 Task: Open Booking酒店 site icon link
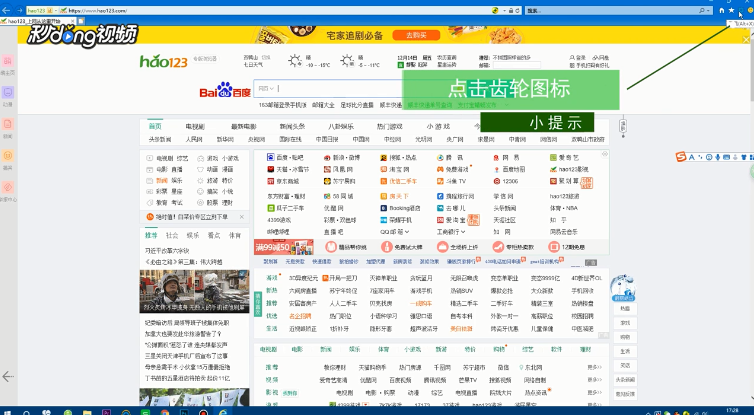click(400, 208)
